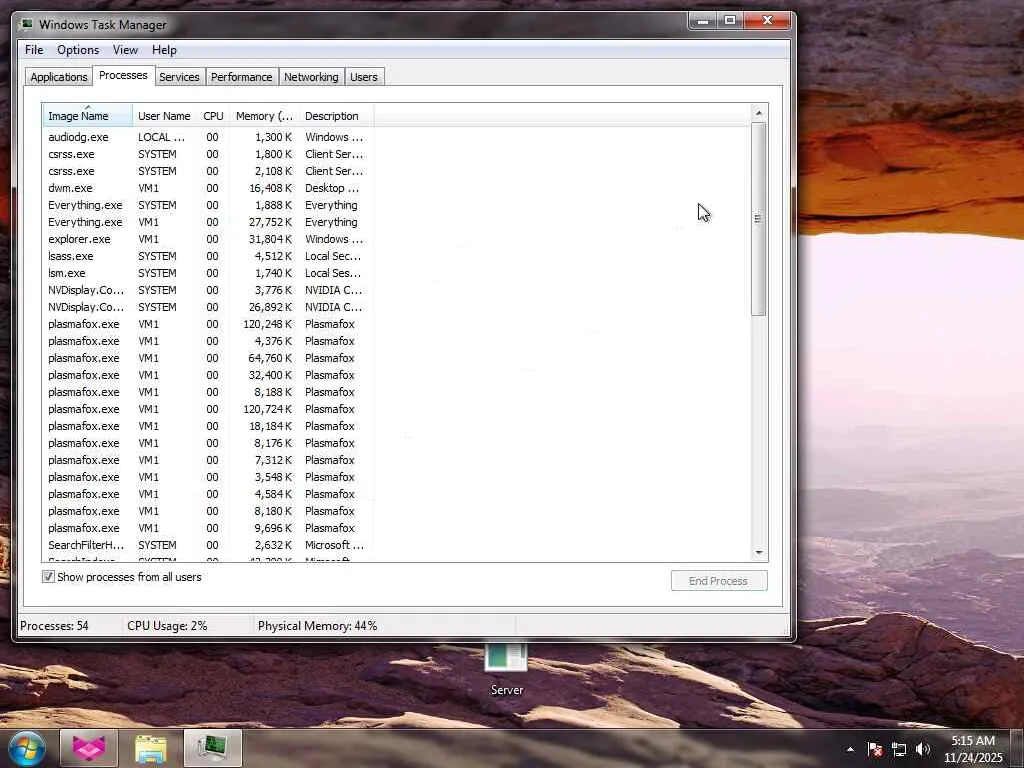Open the Windows Start menu orb
This screenshot has height=768, width=1024.
coord(27,748)
